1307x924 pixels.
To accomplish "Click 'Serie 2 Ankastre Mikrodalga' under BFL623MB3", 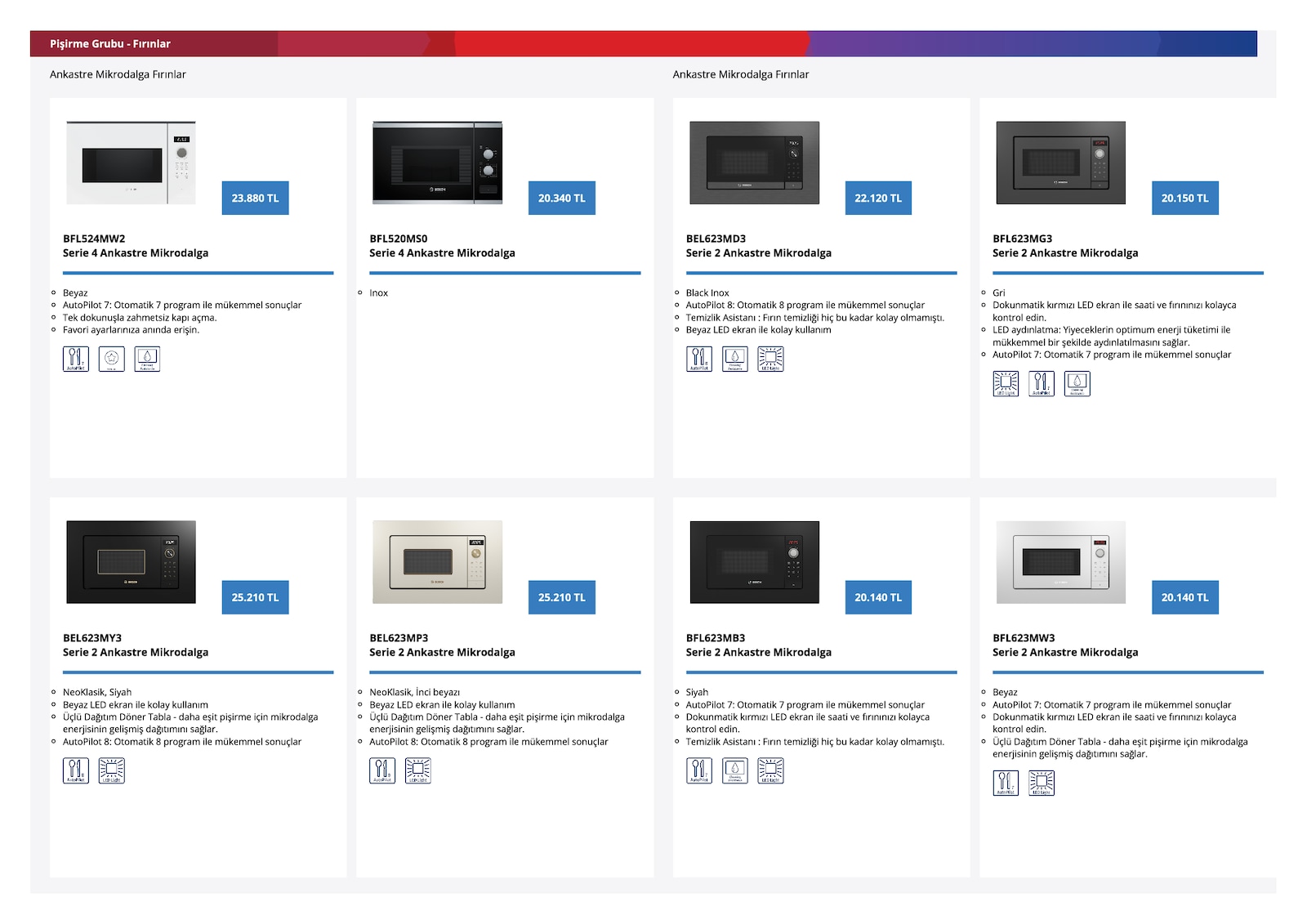I will coord(759,653).
